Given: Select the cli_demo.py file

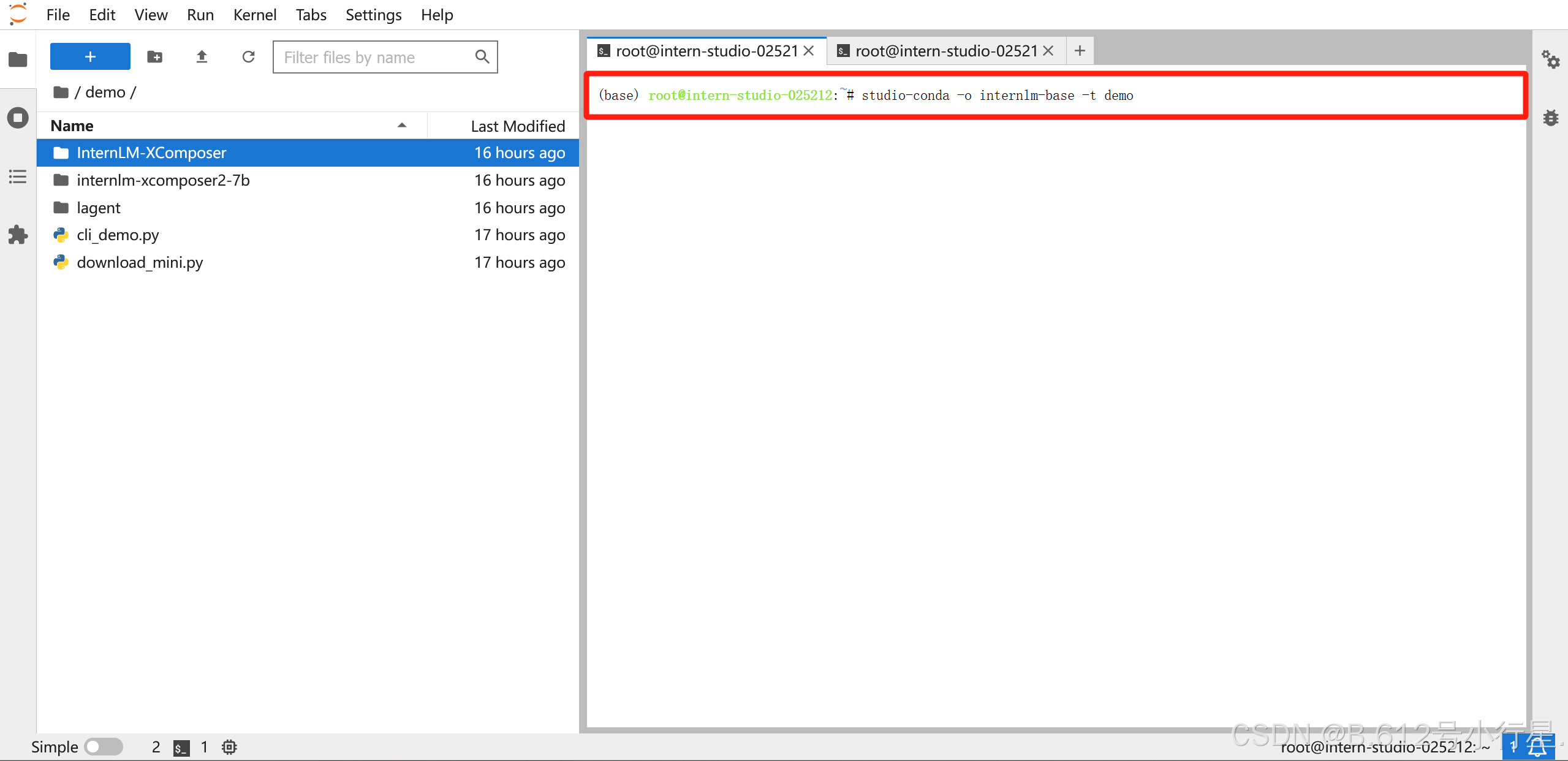Looking at the screenshot, I should click(118, 235).
